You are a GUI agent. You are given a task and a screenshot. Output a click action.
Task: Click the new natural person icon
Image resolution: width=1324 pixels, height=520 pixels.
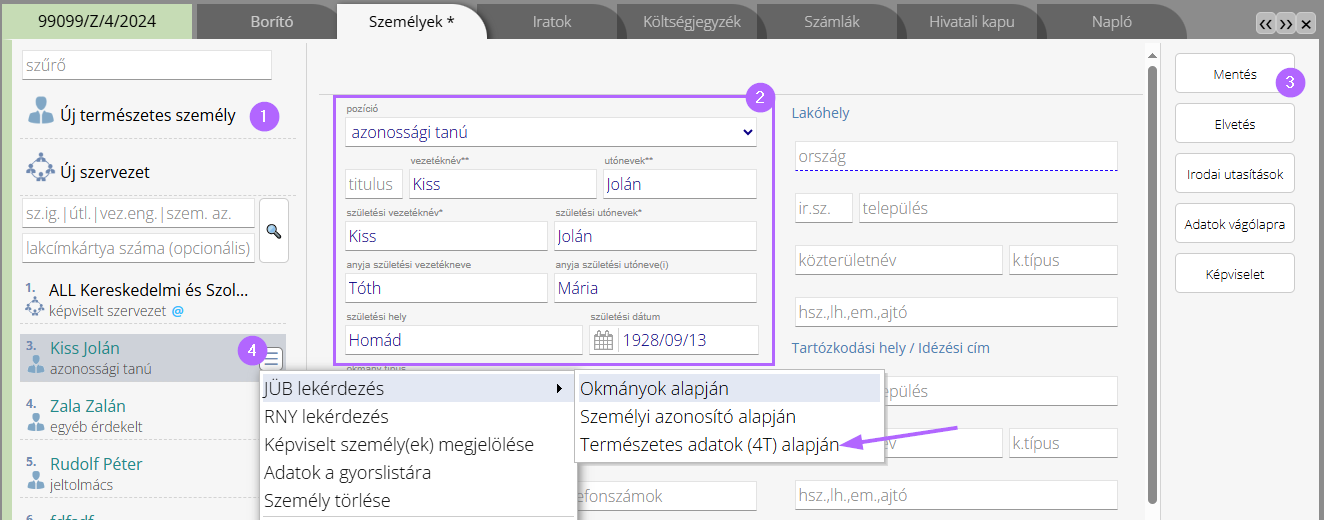pos(41,111)
